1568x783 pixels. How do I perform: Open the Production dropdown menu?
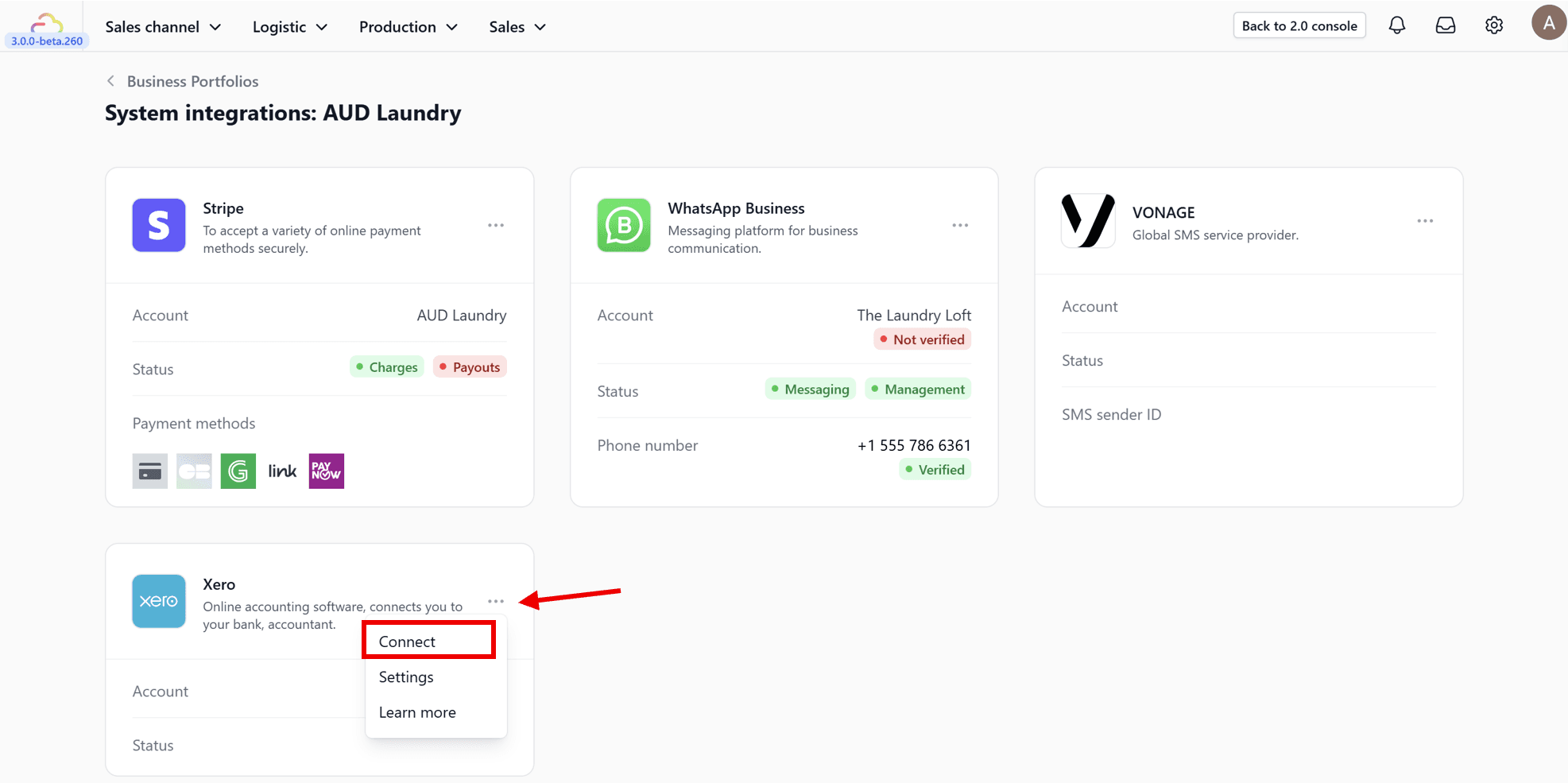408,27
